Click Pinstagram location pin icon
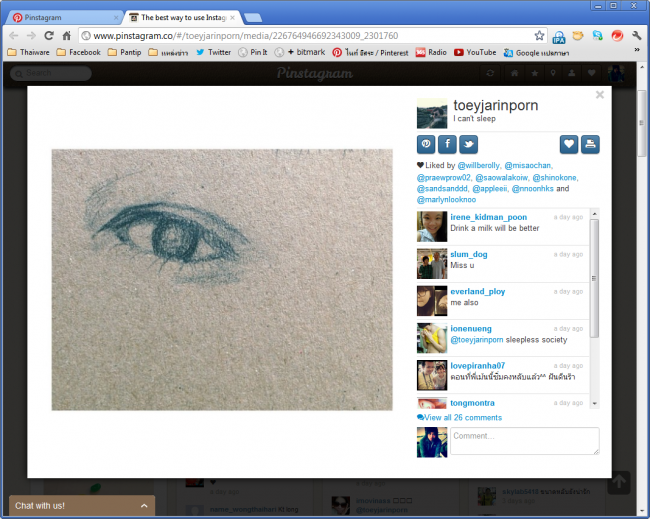The image size is (650, 519). [x=553, y=73]
